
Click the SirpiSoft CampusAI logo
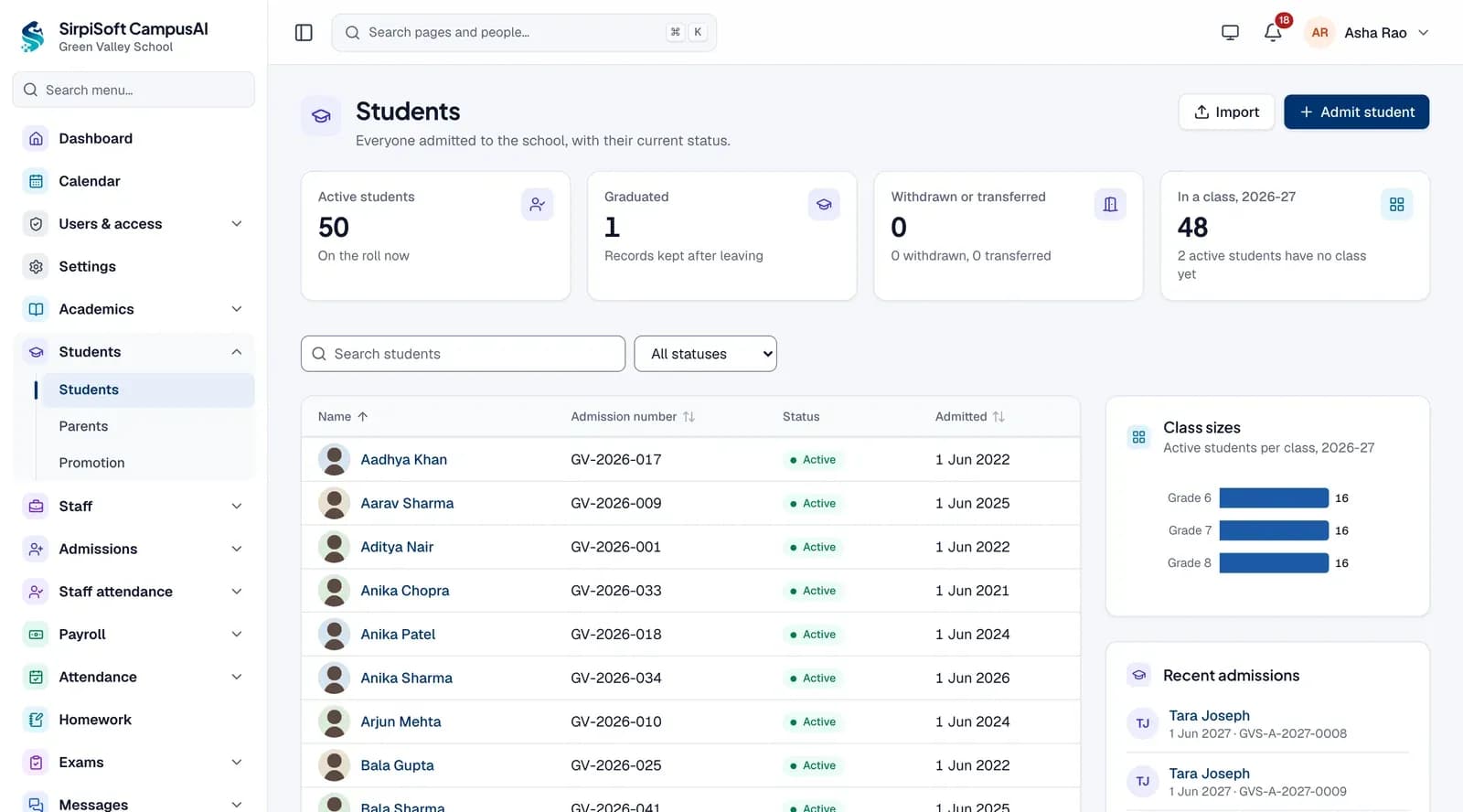[x=33, y=37]
